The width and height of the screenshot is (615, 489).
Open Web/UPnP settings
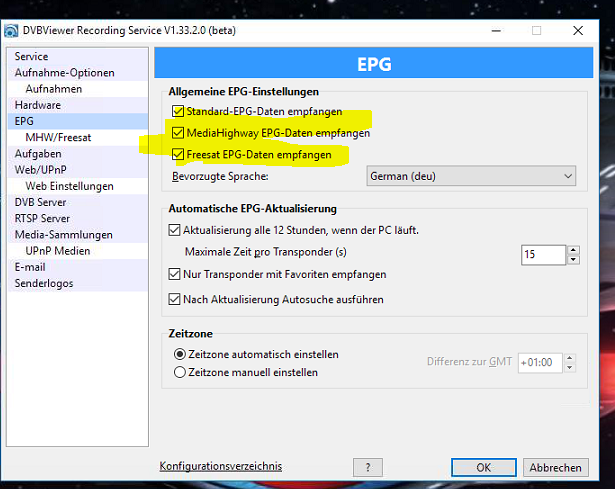click(78, 170)
